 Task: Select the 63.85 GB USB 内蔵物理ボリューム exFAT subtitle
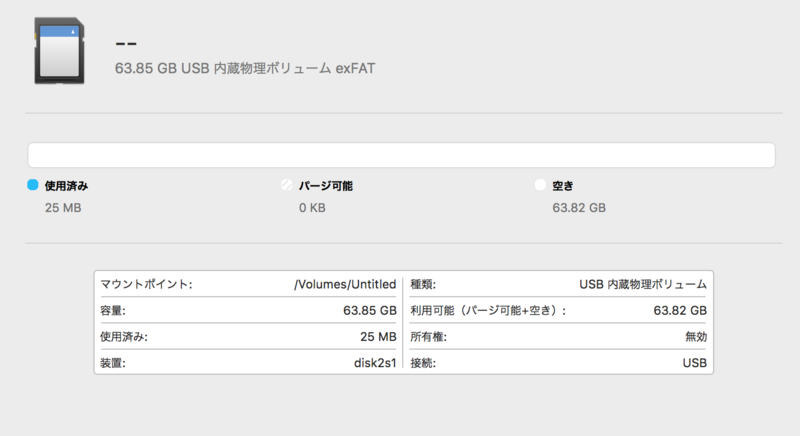(245, 68)
